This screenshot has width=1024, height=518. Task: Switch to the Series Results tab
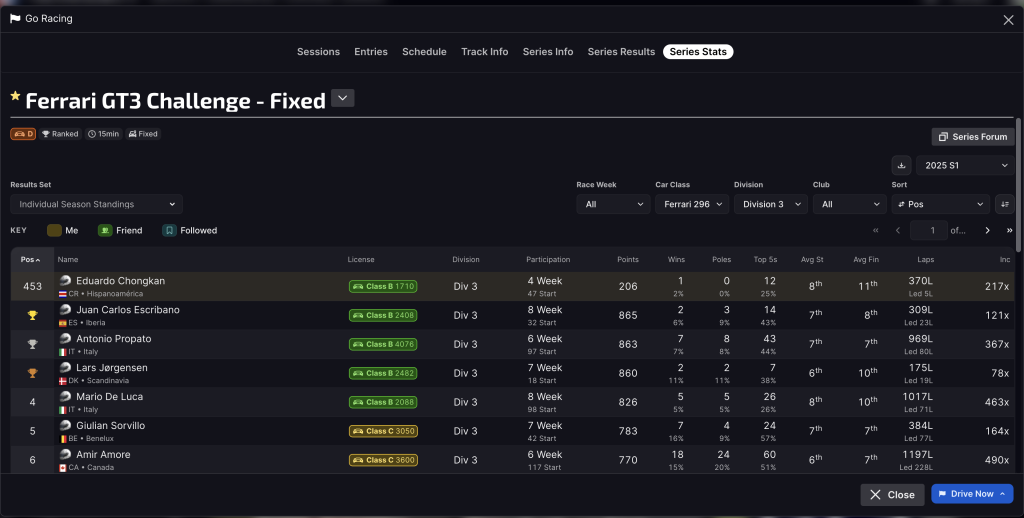click(x=621, y=52)
